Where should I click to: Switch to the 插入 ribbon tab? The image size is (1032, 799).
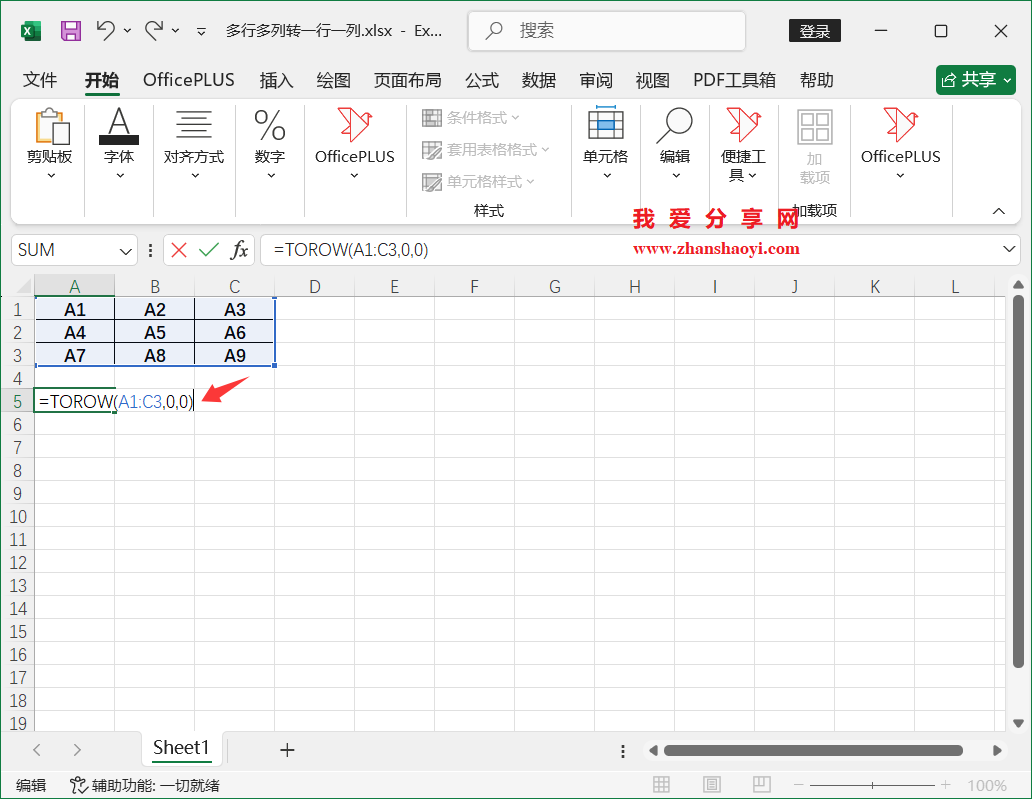(276, 80)
